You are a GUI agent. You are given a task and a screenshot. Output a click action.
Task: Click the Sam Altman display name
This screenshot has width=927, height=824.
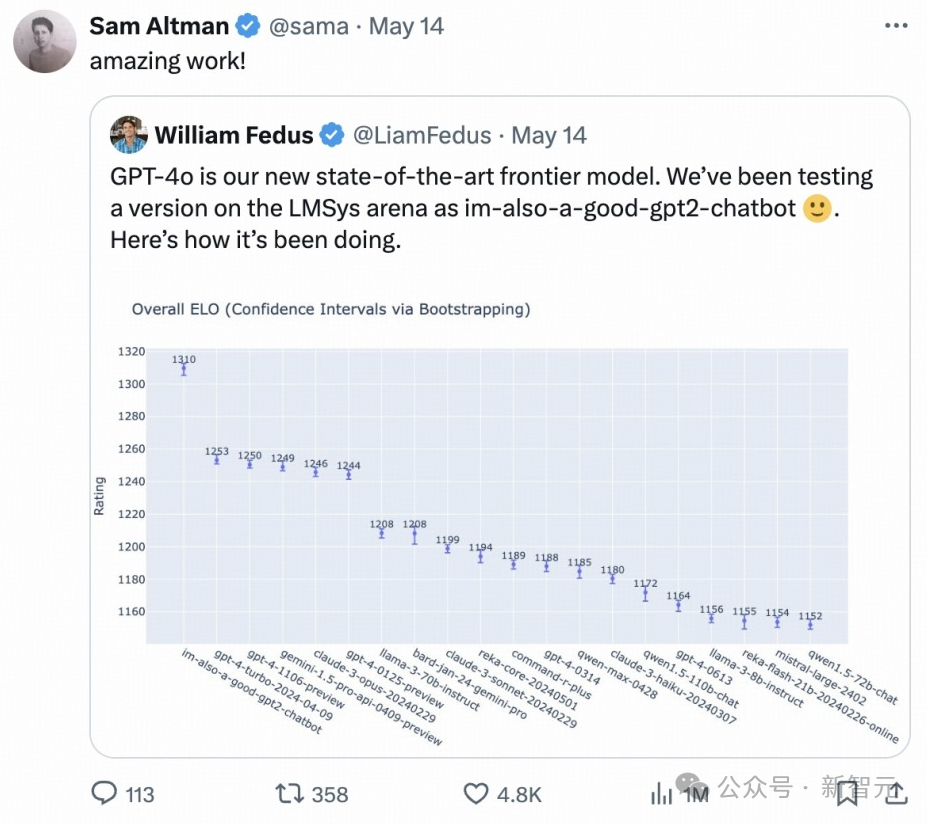click(x=160, y=26)
